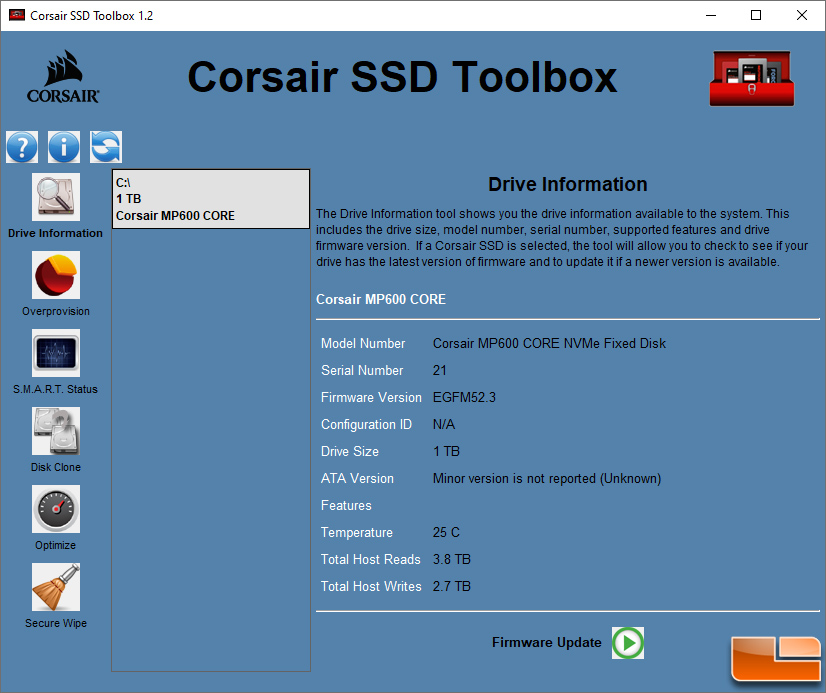Click firmware version value EGFM52.3

click(464, 397)
